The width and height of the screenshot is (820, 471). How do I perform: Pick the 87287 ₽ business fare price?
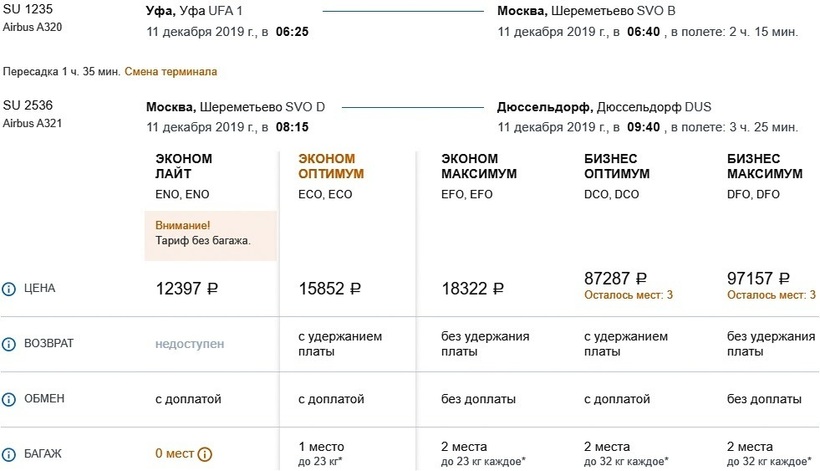point(615,279)
